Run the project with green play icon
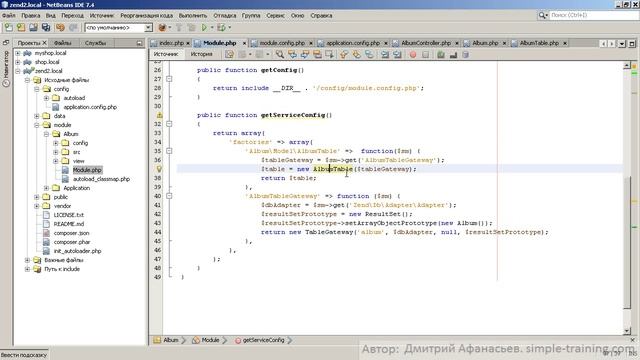Image resolution: width=640 pixels, height=360 pixels. click(204, 27)
